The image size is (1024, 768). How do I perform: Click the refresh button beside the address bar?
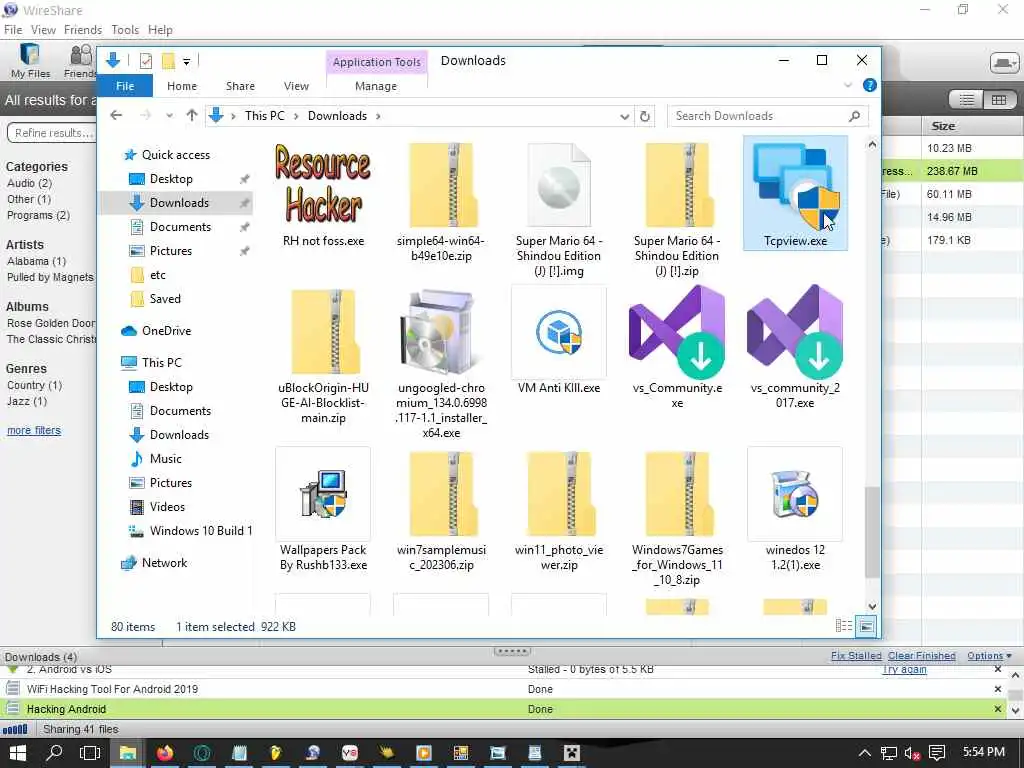coord(645,116)
